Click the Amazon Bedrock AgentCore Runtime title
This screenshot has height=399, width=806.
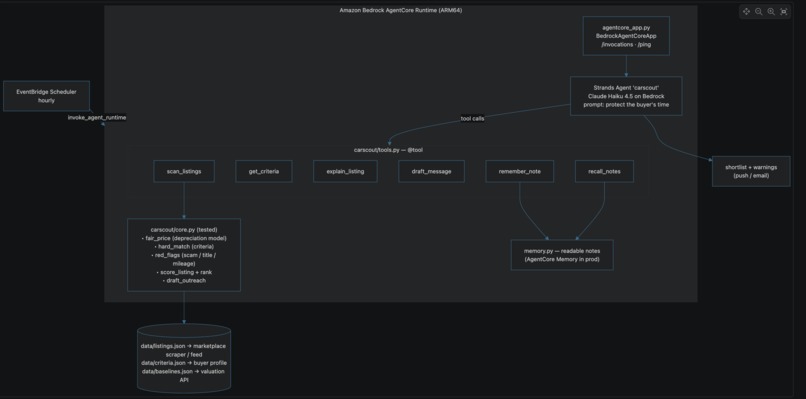pos(401,10)
